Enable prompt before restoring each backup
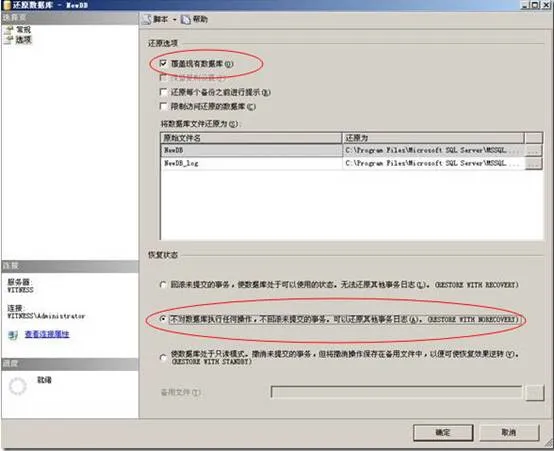The height and width of the screenshot is (451, 554). pos(163,92)
